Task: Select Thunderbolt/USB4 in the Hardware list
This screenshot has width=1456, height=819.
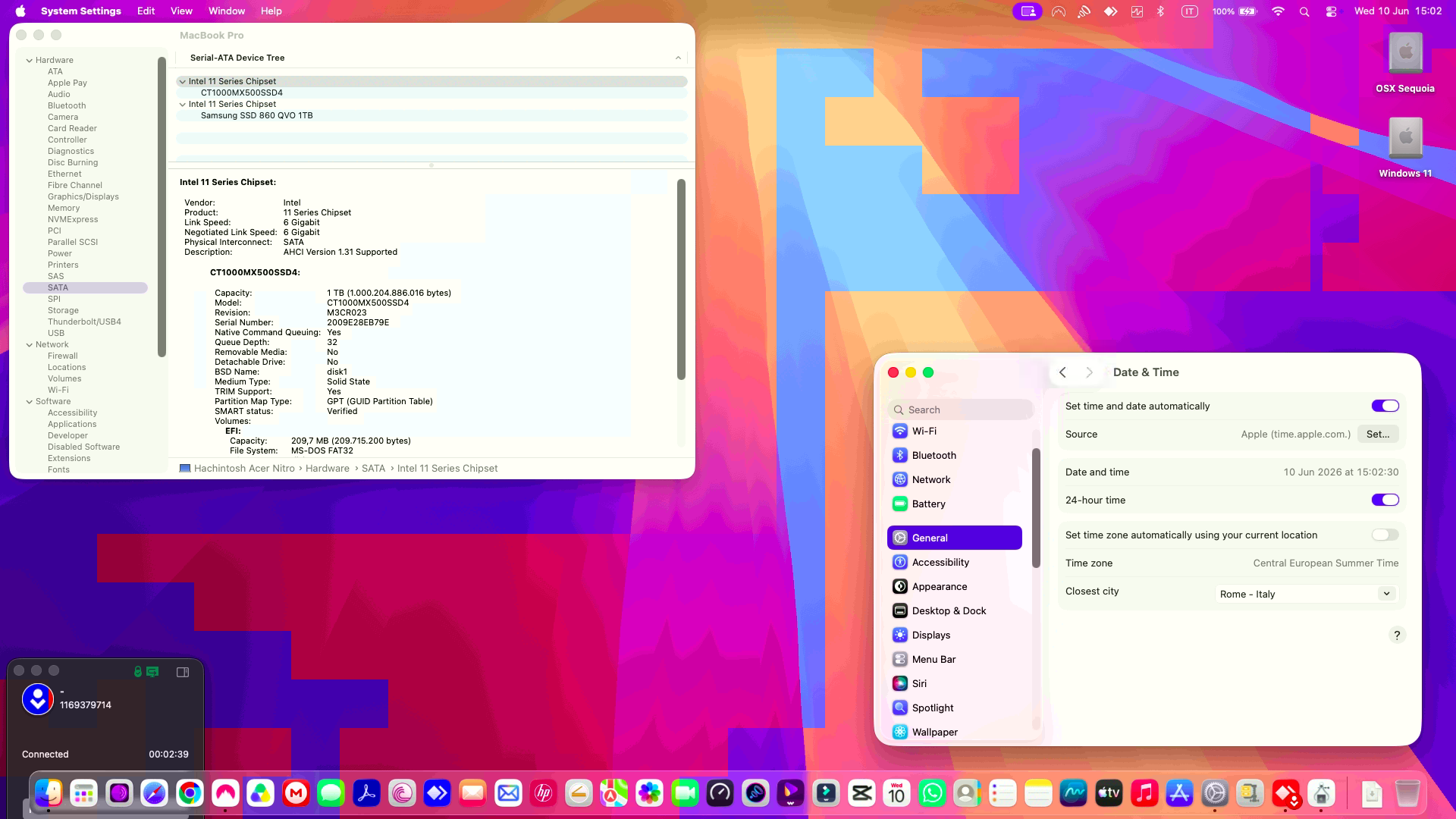Action: (84, 322)
